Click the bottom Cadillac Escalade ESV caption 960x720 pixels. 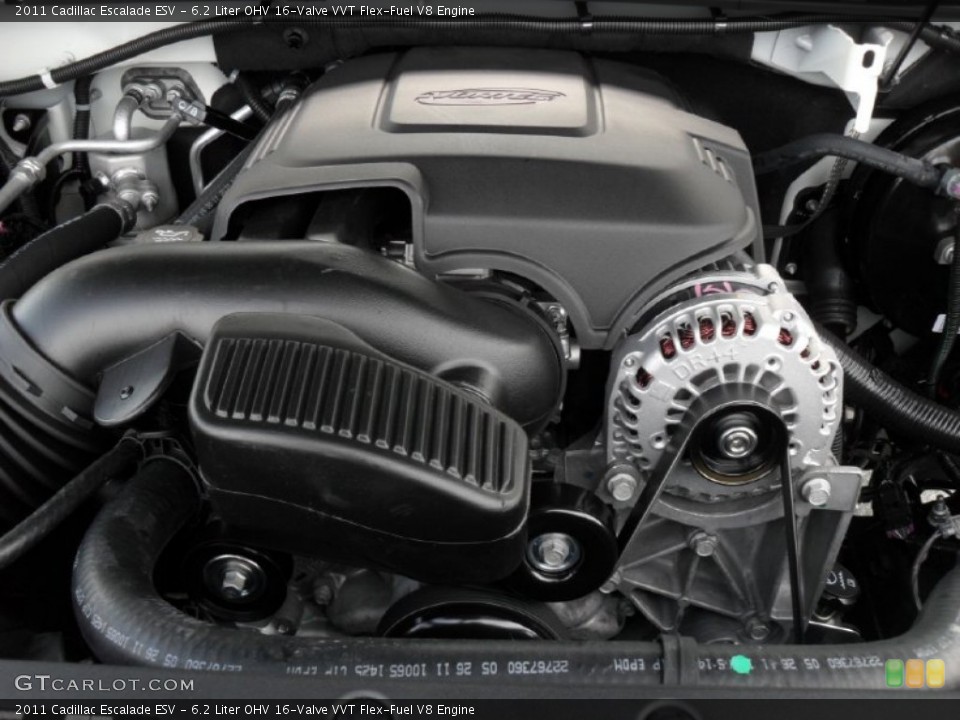coord(238,709)
